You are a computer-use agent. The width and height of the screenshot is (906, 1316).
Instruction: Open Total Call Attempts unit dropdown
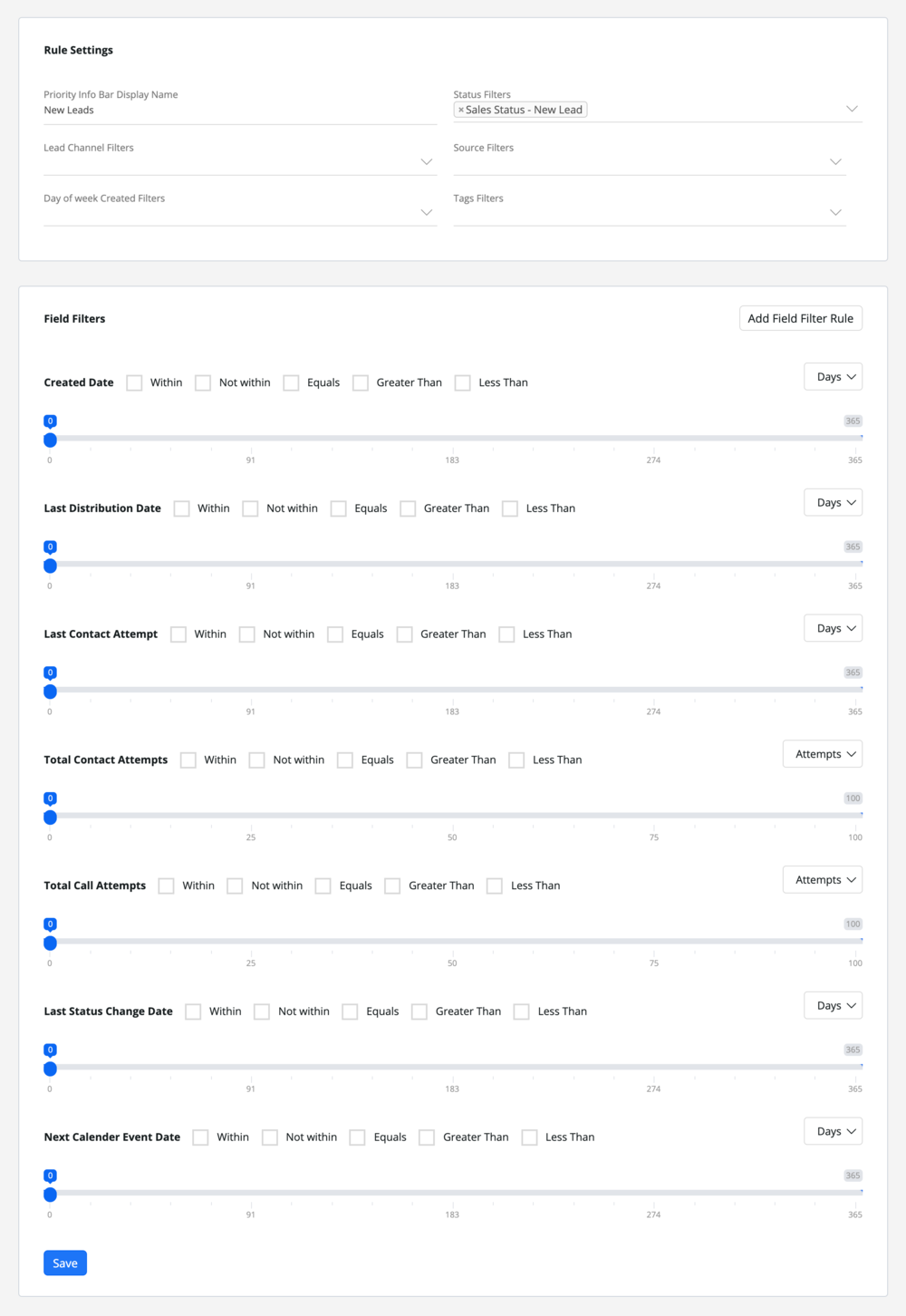point(823,880)
